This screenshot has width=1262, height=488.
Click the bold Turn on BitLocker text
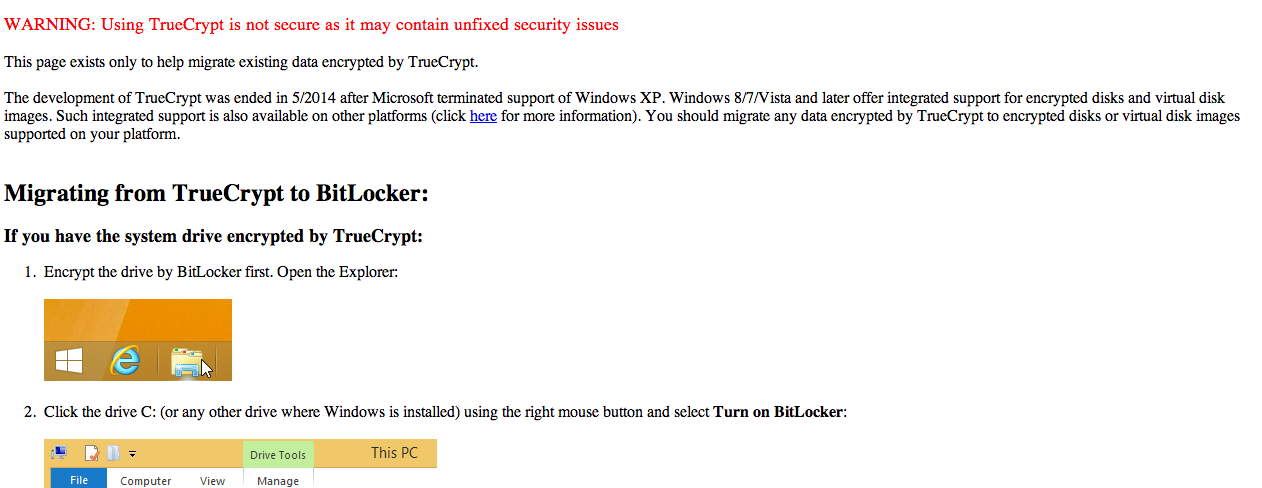[779, 412]
